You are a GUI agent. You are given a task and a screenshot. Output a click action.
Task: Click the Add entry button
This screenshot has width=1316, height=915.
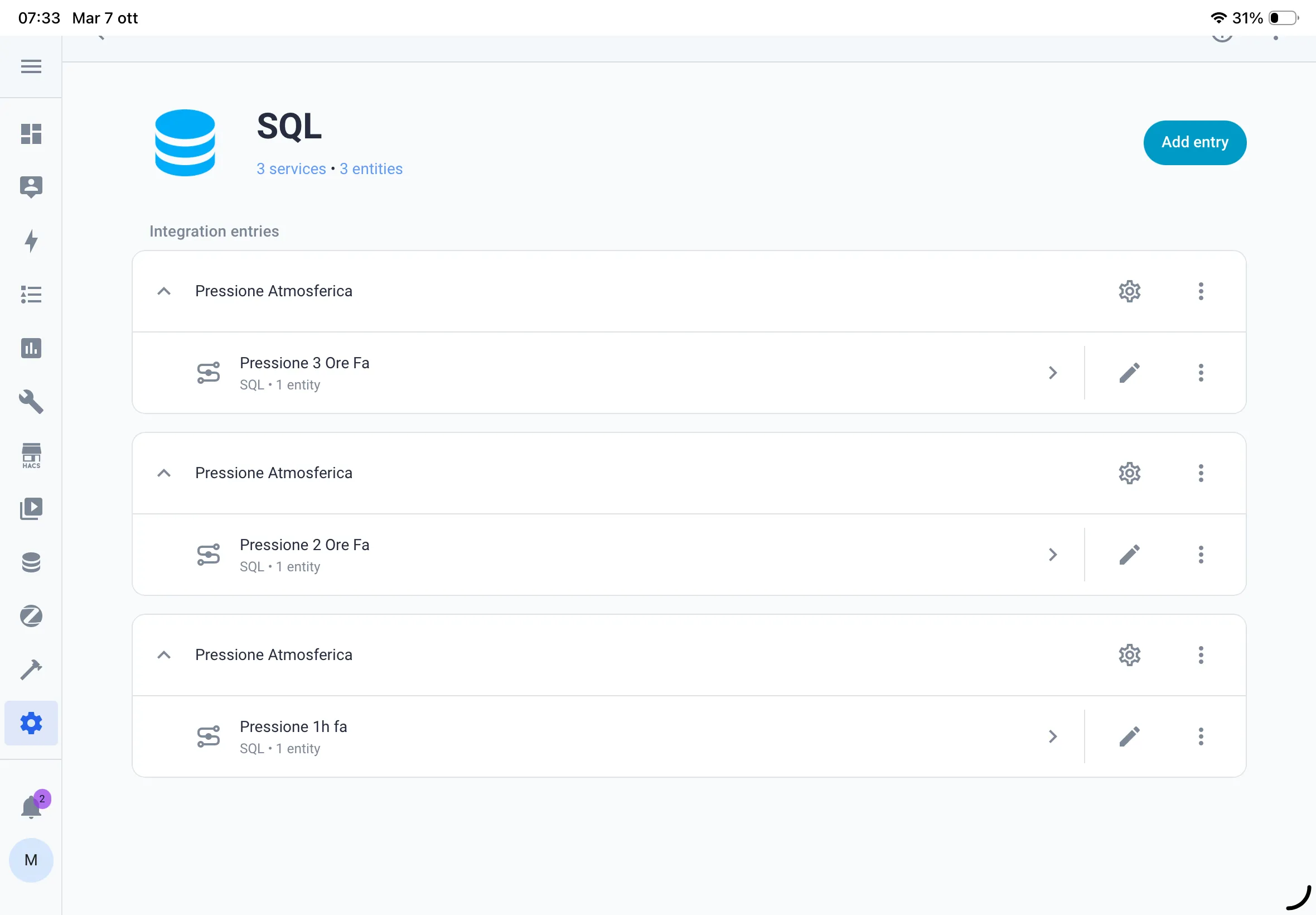coord(1194,143)
